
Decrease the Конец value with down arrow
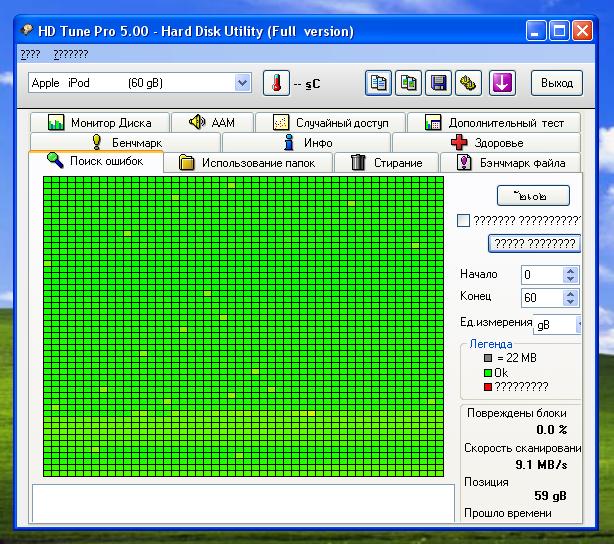pyautogui.click(x=570, y=302)
